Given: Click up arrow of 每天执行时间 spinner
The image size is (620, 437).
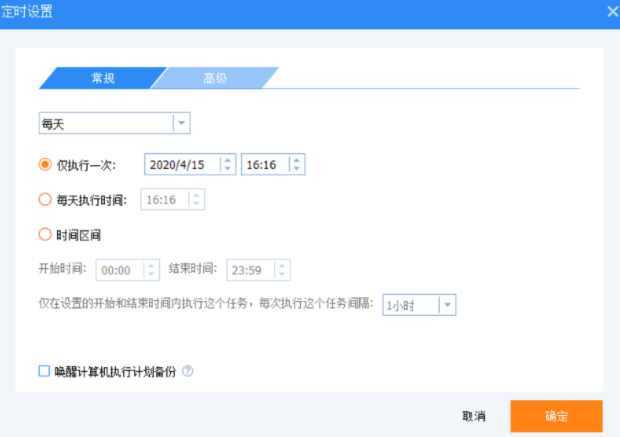Looking at the screenshot, I should (196, 195).
